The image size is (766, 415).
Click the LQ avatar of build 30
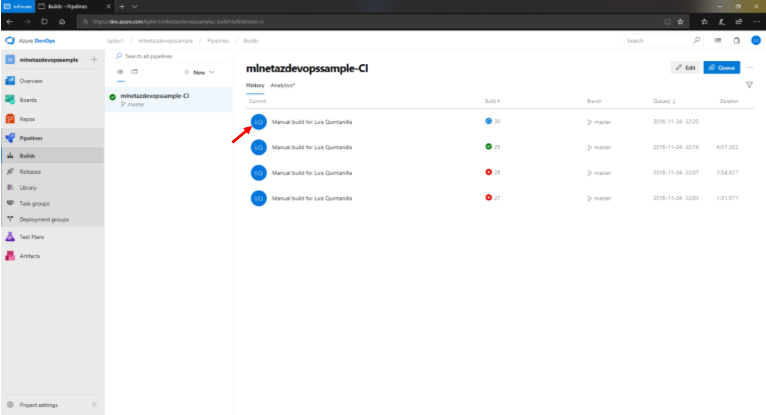coord(258,122)
